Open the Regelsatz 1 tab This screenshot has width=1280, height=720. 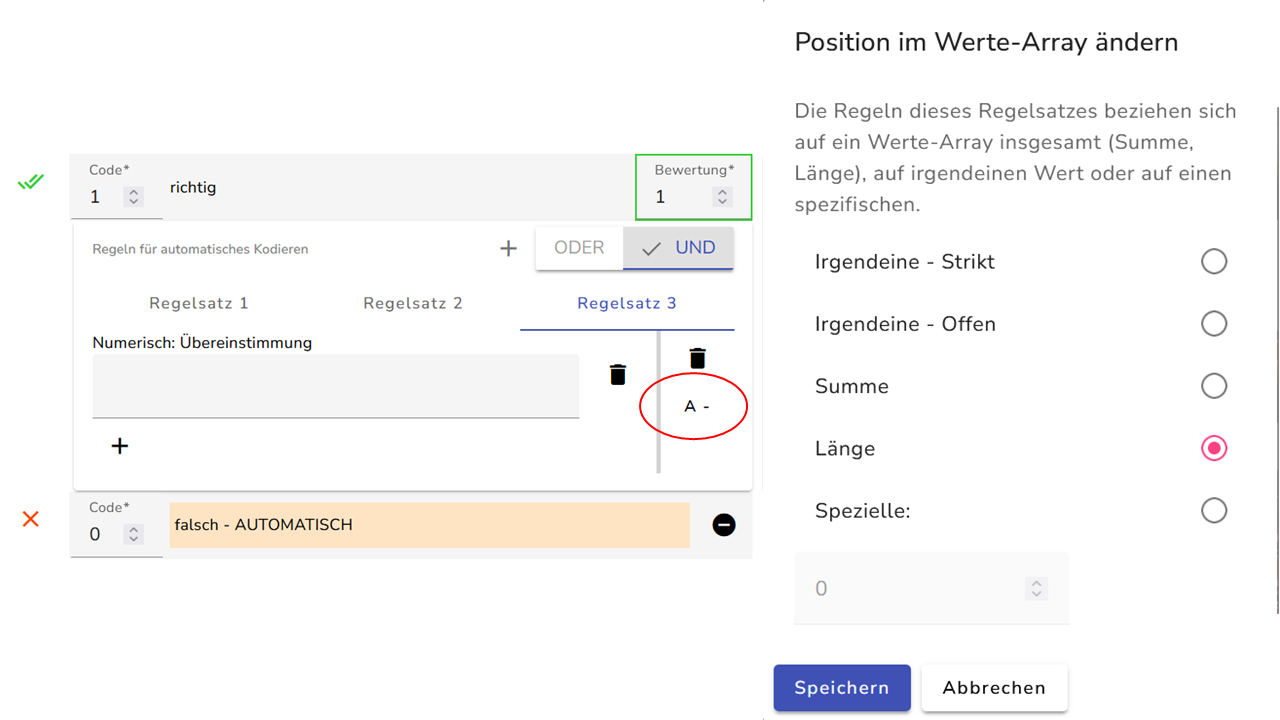(199, 303)
